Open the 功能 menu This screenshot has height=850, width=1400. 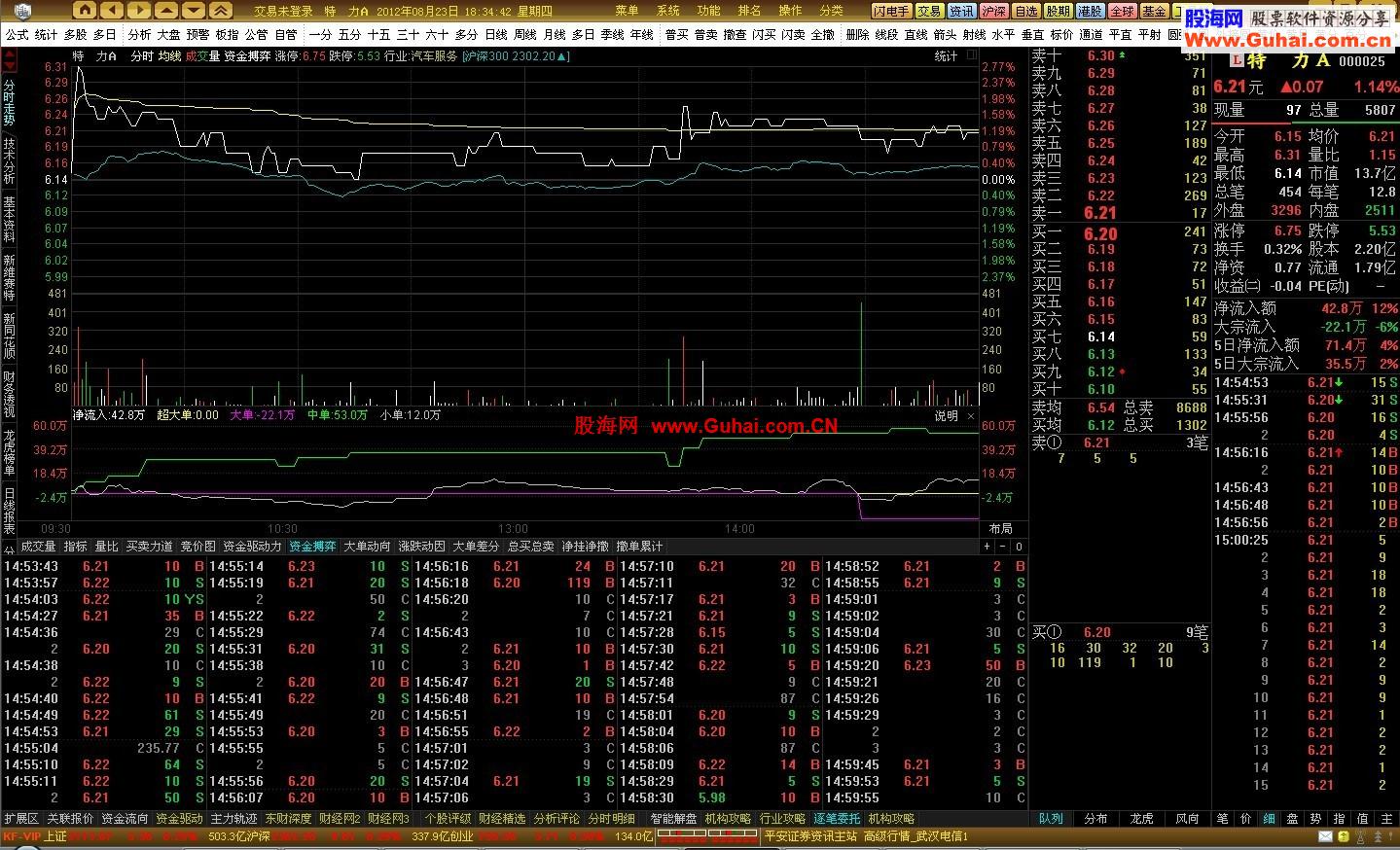coord(708,11)
